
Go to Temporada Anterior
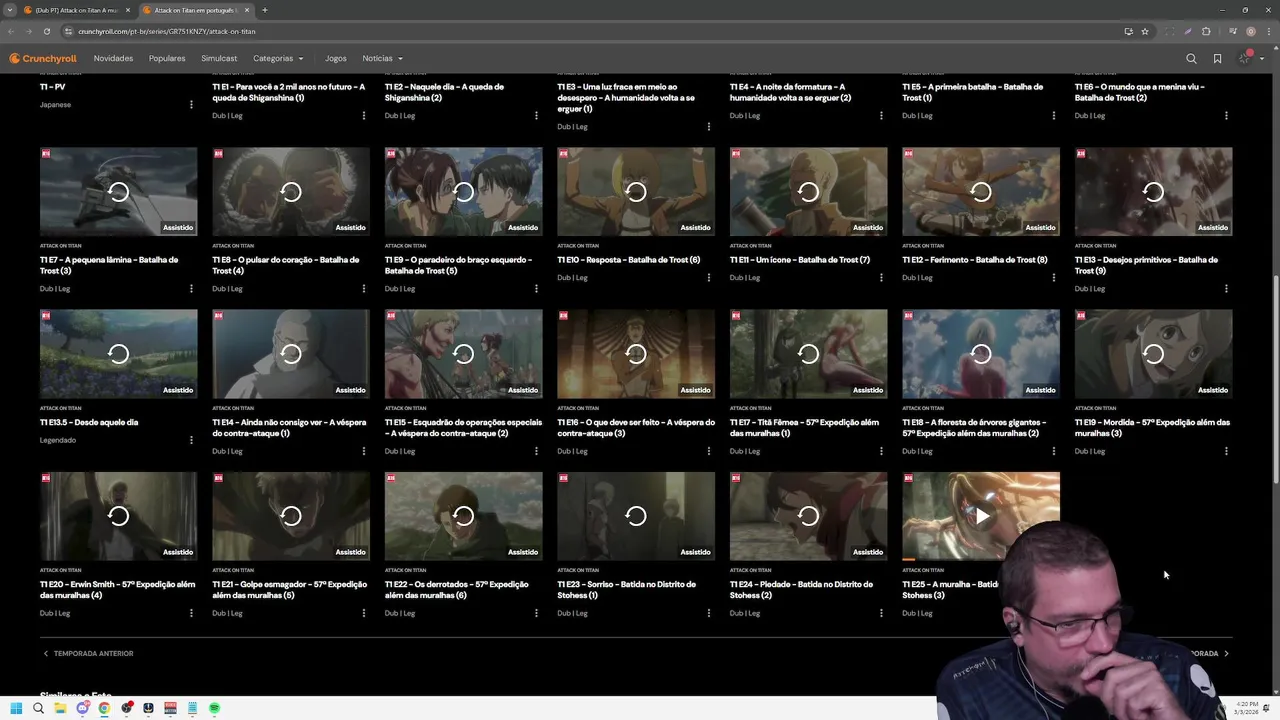coord(88,653)
